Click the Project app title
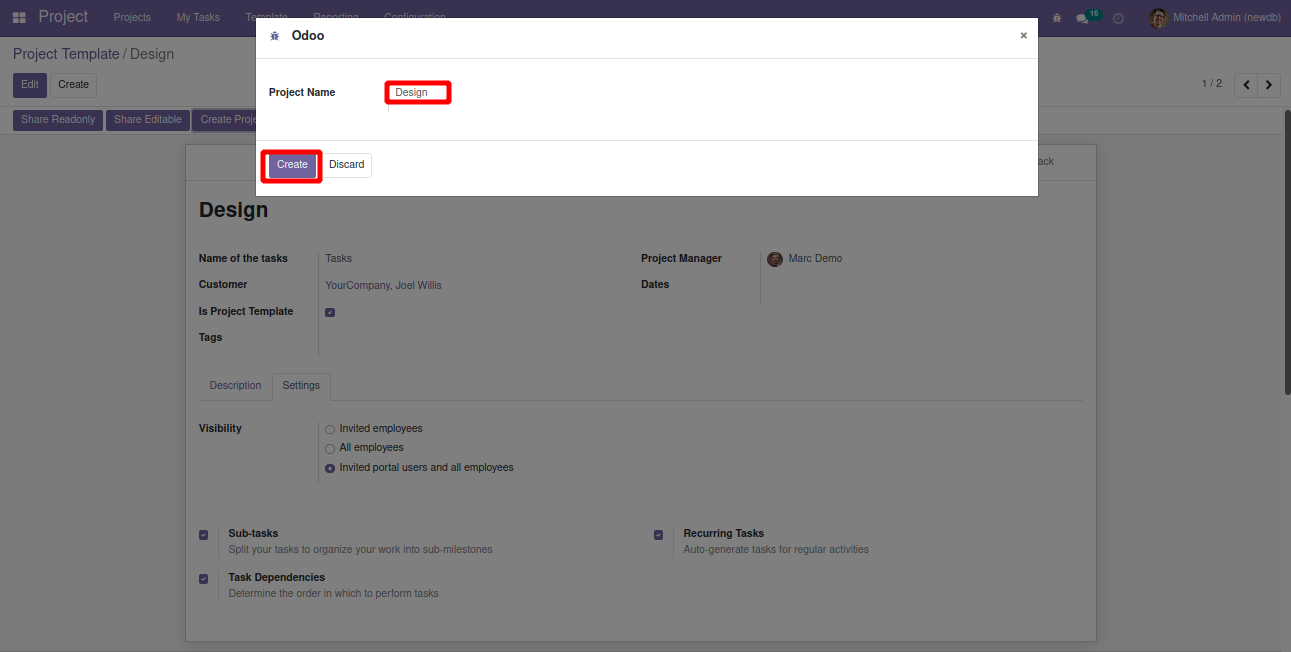Image resolution: width=1291 pixels, height=652 pixels. (x=63, y=17)
